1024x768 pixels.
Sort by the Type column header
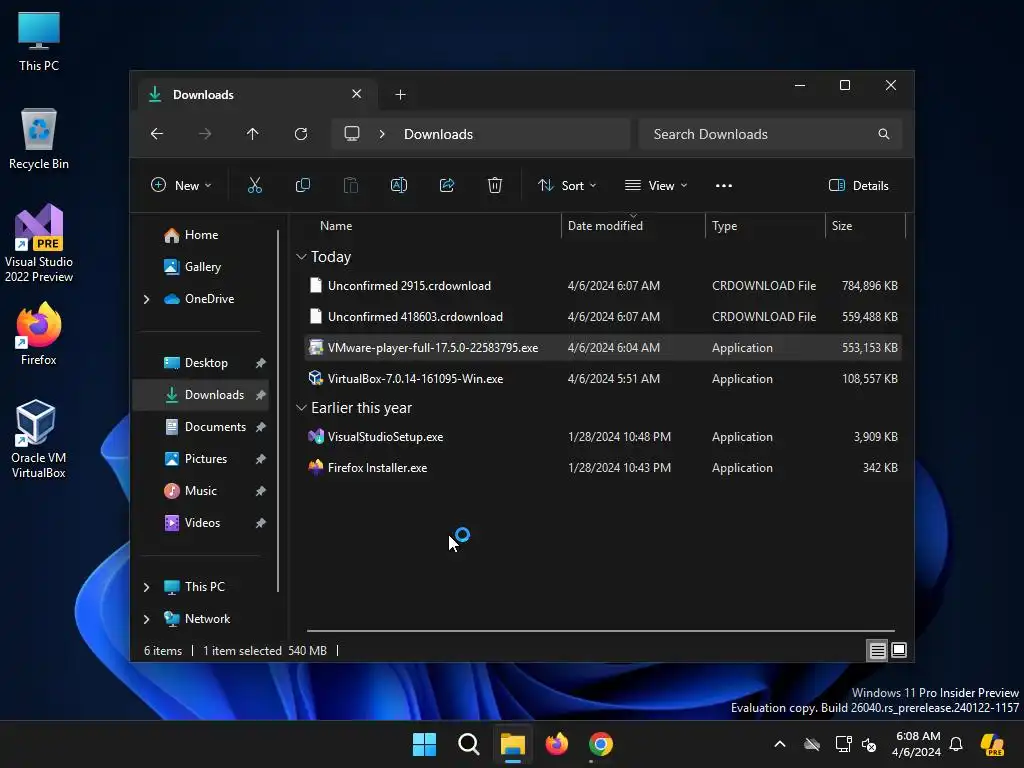(765, 226)
